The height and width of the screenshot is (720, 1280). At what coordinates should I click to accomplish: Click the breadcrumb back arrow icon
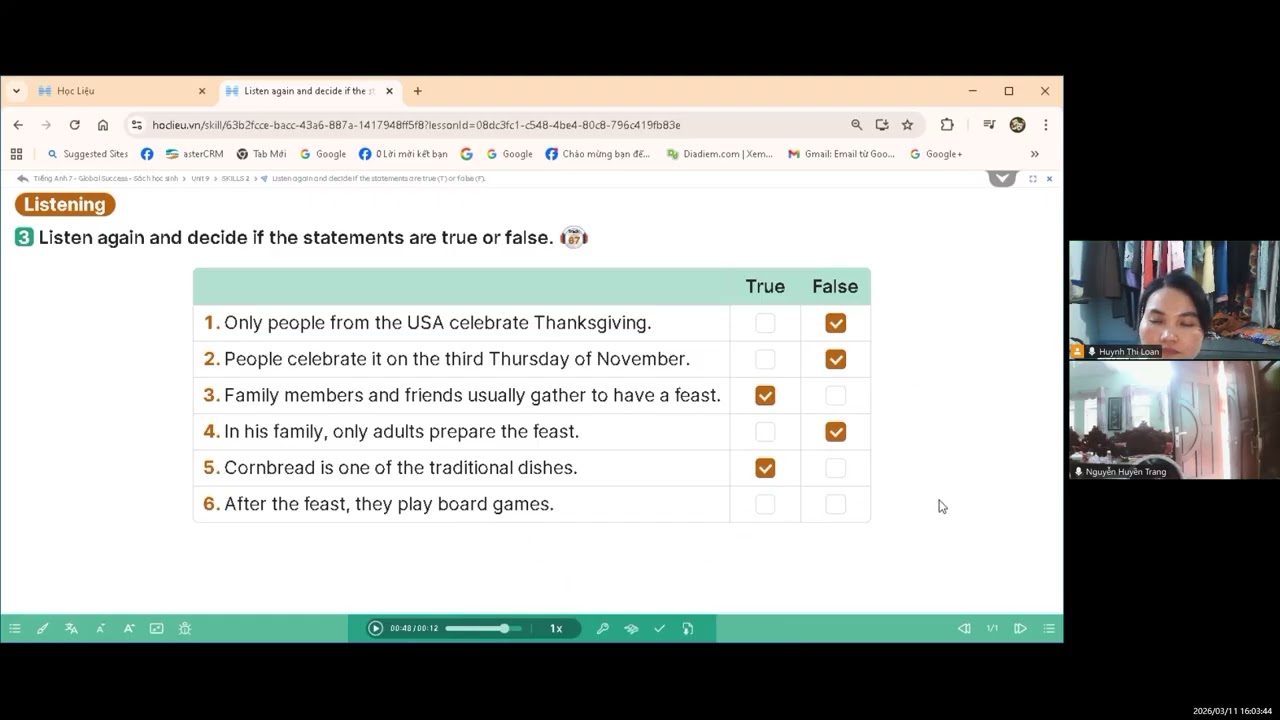point(22,178)
